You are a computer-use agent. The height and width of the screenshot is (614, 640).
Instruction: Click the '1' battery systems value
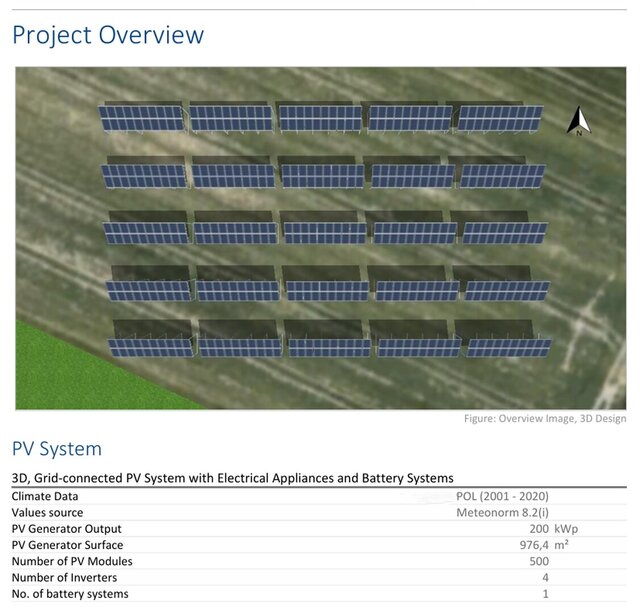pos(546,594)
